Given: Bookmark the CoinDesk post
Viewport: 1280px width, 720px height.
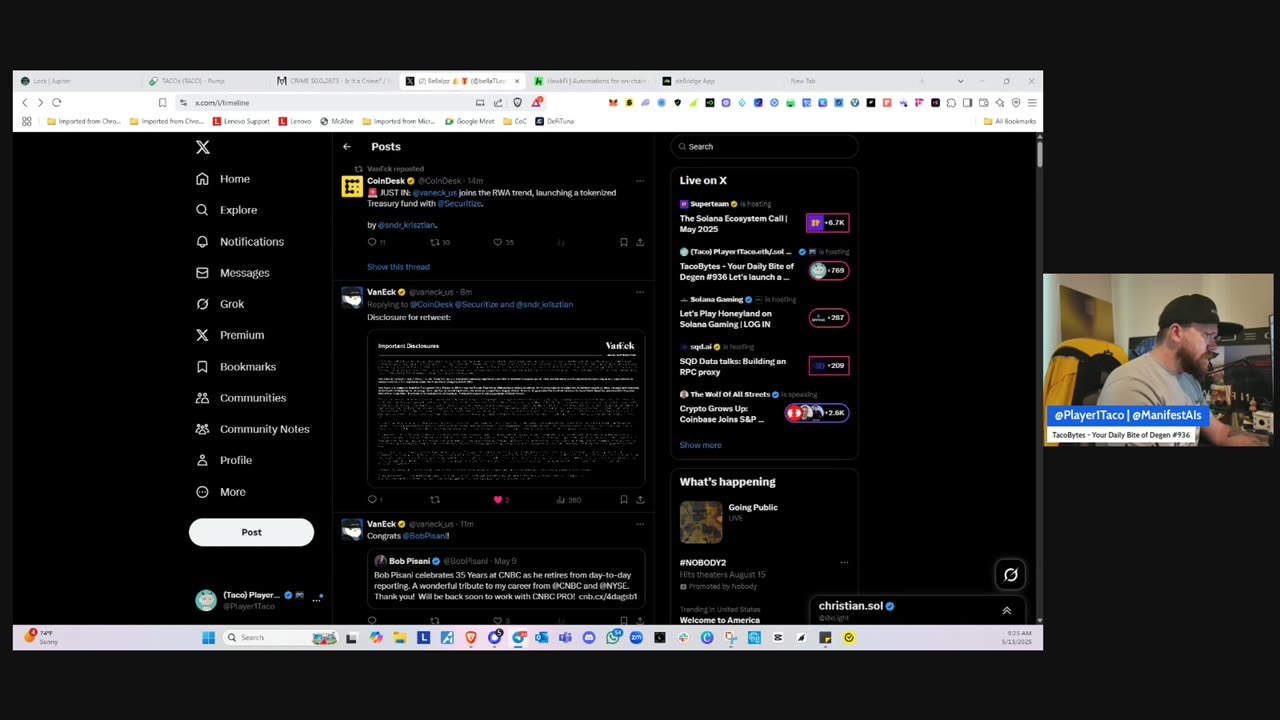Looking at the screenshot, I should tap(623, 242).
